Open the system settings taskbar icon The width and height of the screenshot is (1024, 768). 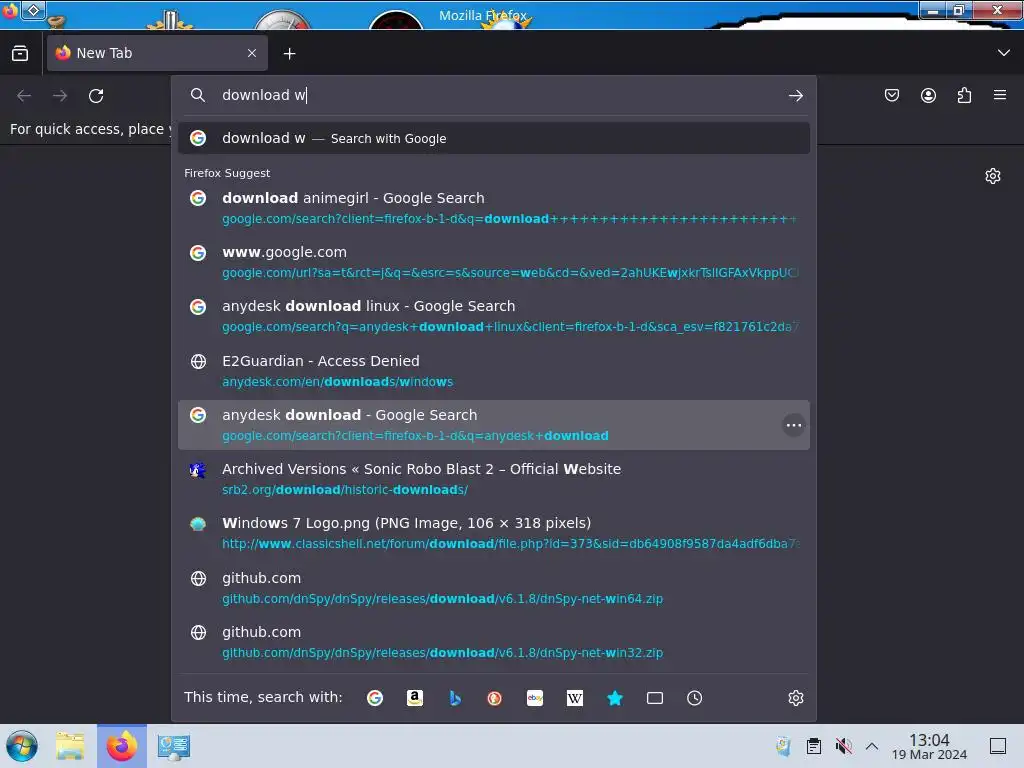[174, 746]
